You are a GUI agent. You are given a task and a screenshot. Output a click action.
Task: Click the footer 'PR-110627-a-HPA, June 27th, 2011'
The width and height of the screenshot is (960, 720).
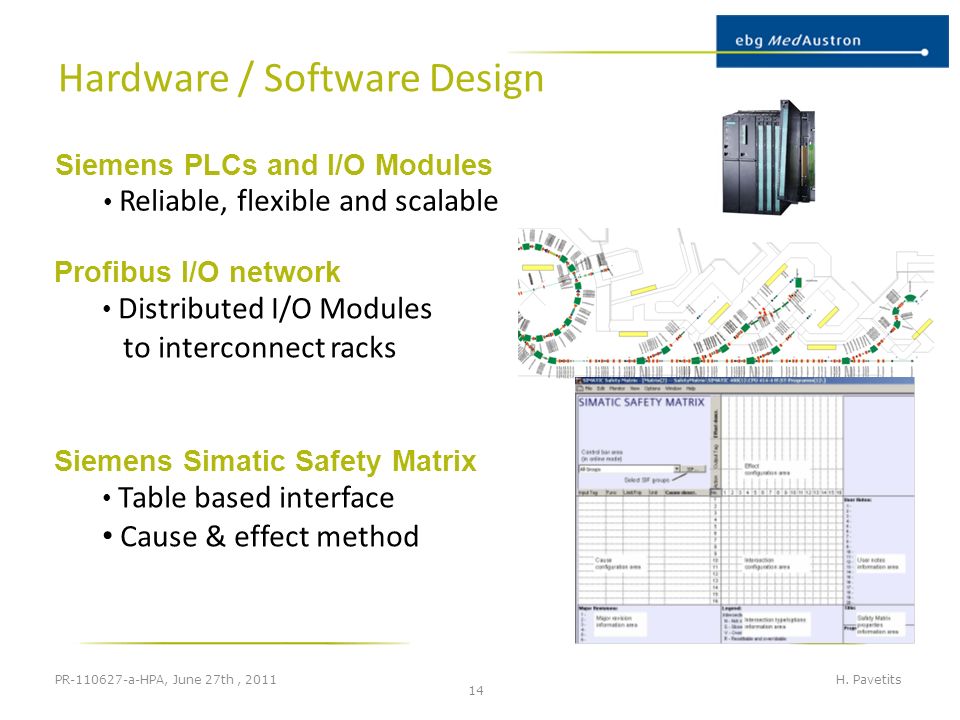coord(165,680)
